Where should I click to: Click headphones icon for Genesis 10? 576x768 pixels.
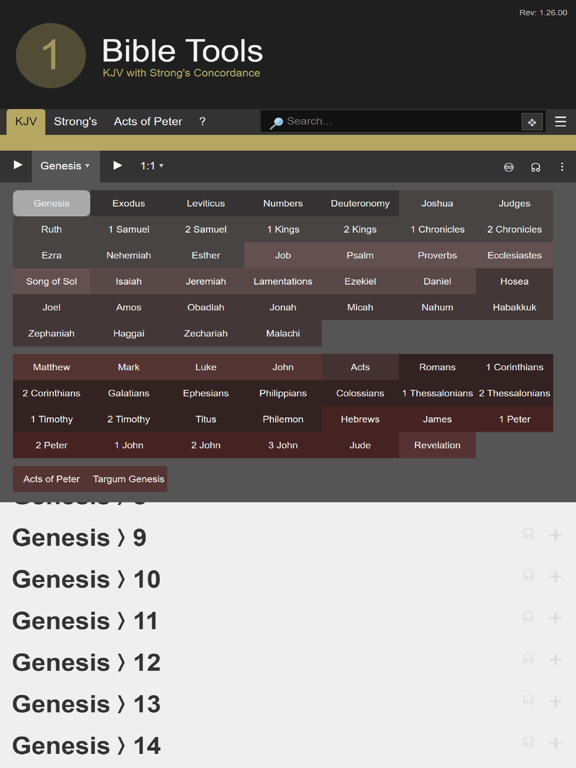pyautogui.click(x=528, y=576)
